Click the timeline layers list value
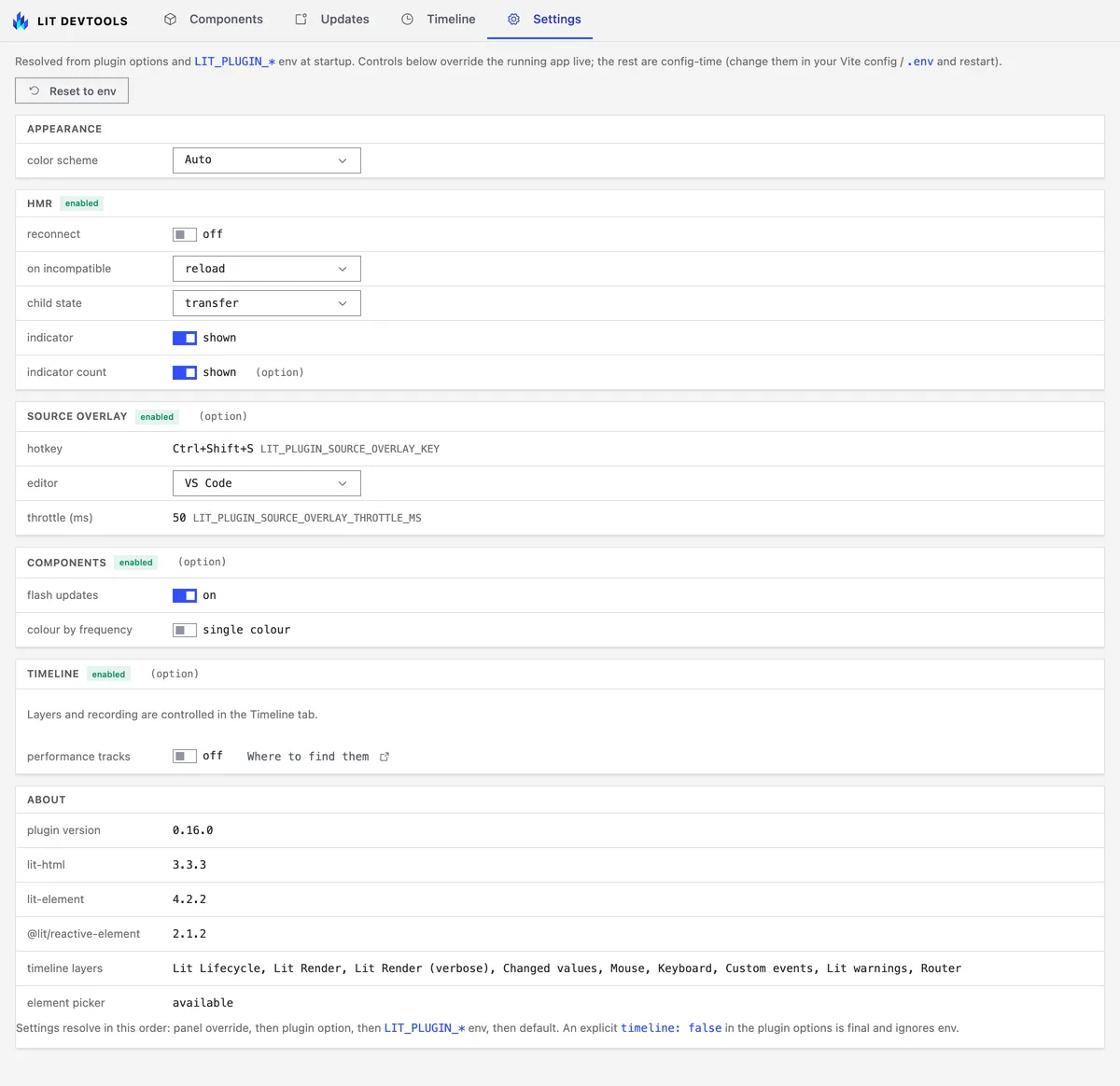Viewport: 1120px width, 1086px height. point(567,968)
